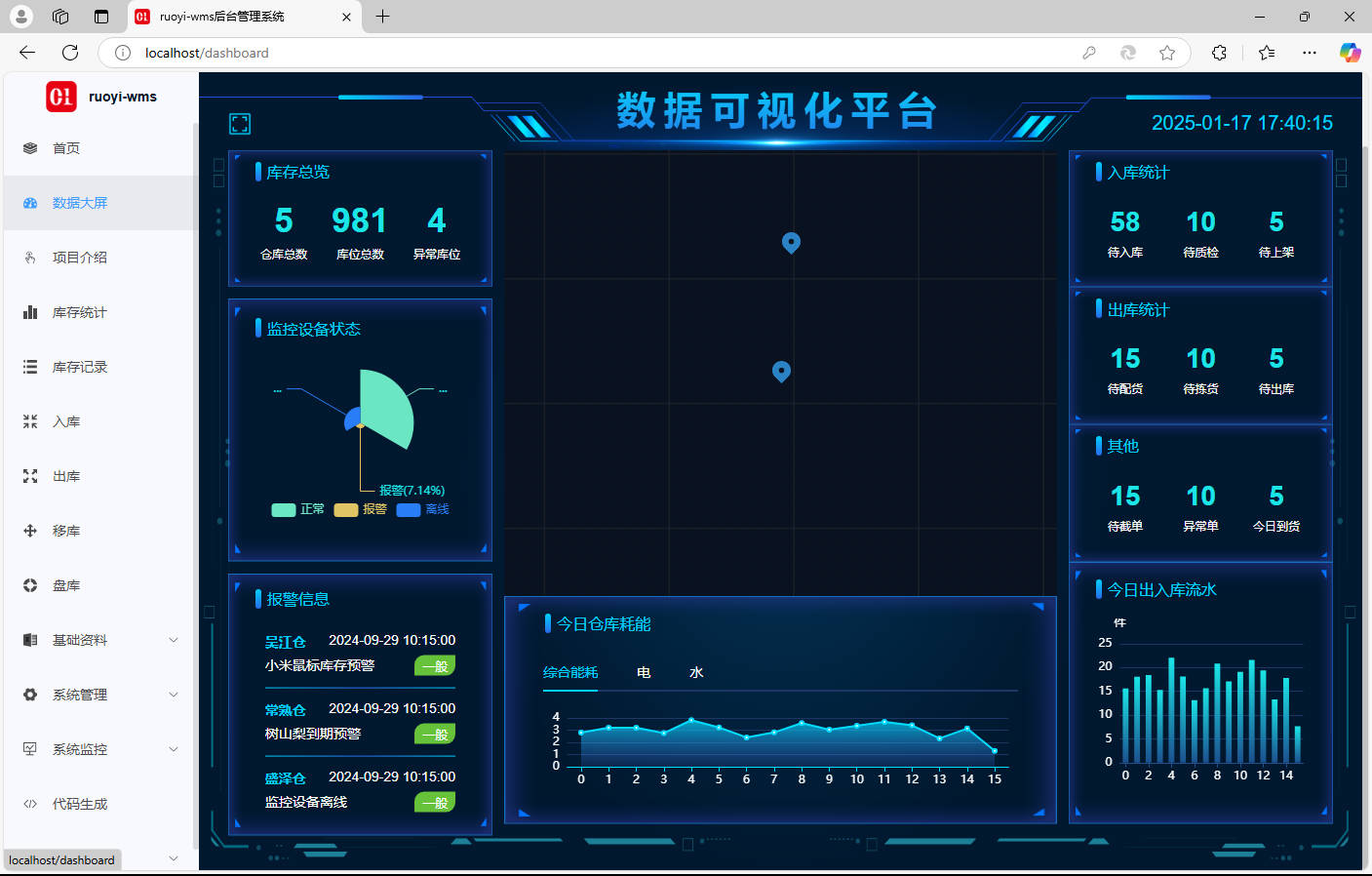Click the 仓库总数 value 5
Screen dimensions: 1372x876
point(284,220)
